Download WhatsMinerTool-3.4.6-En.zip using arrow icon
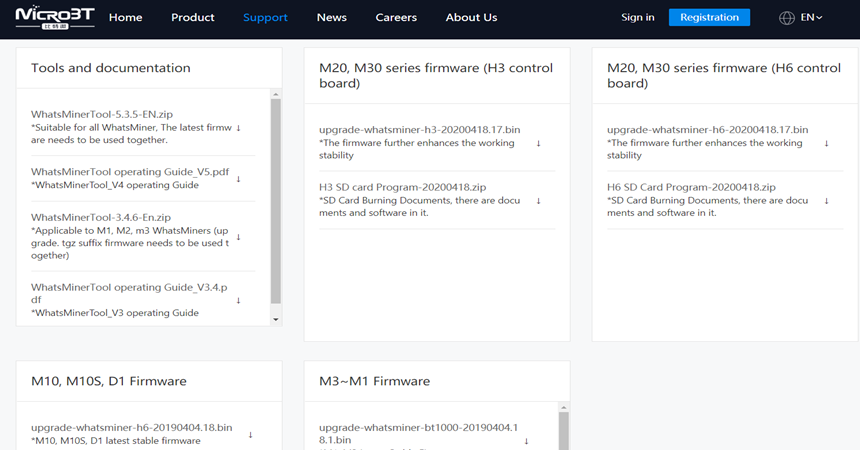This screenshot has width=860, height=450. pyautogui.click(x=238, y=237)
